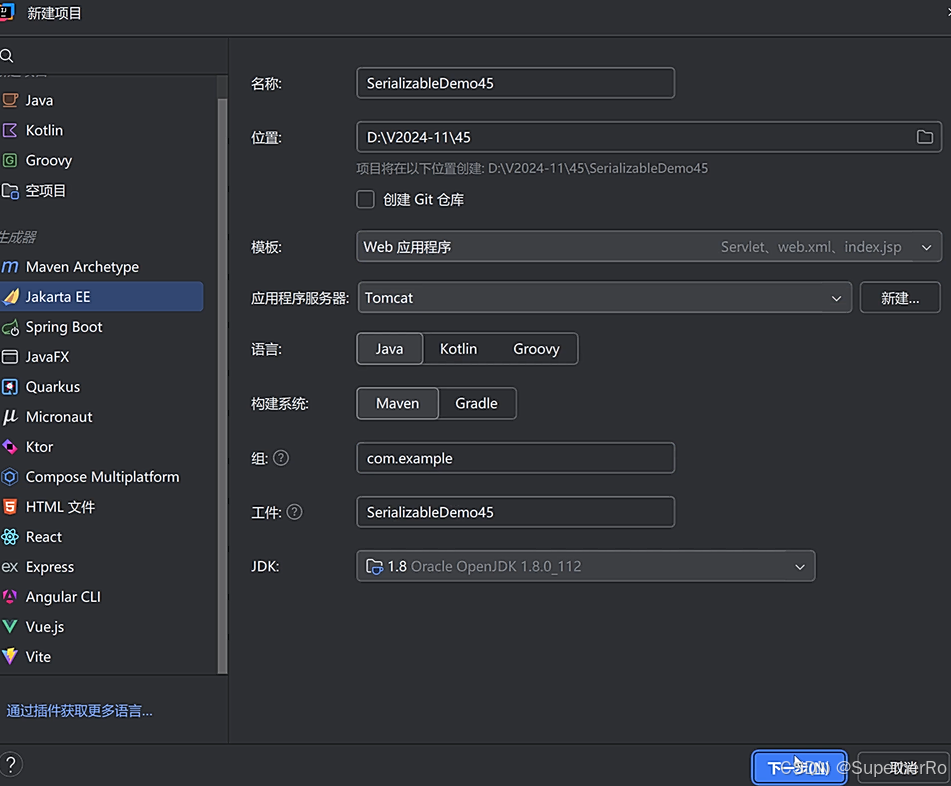This screenshot has width=951, height=786.
Task: Set language to Groovy
Action: (x=536, y=349)
